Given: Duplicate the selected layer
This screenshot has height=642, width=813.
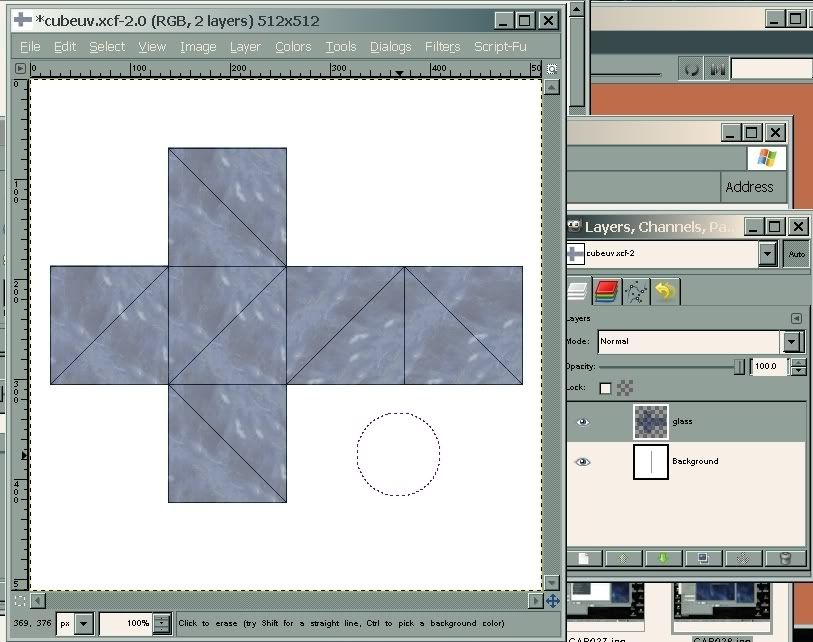Looking at the screenshot, I should tap(703, 558).
